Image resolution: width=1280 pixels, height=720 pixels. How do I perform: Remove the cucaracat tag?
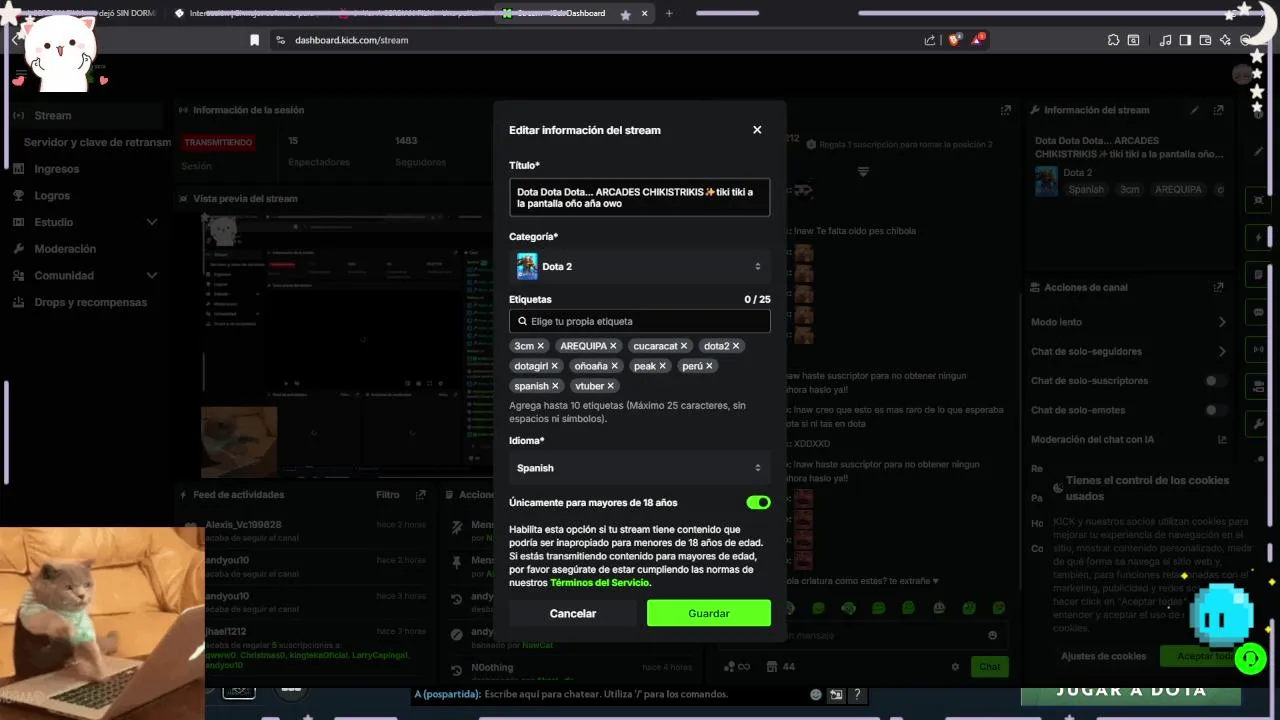pyautogui.click(x=684, y=346)
